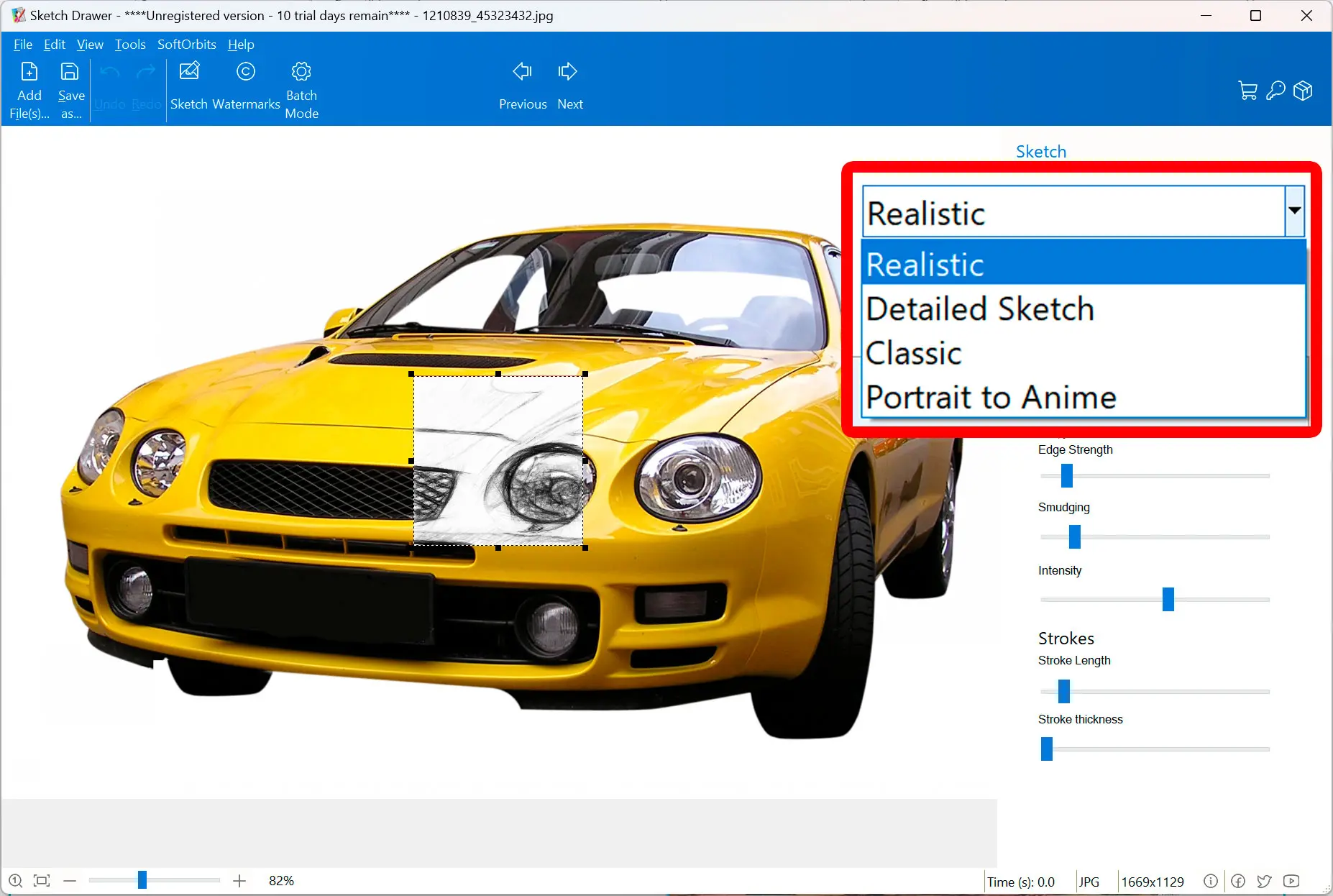Screen dimensions: 1333x896
Task: Click the registration key icon
Action: [1275, 91]
